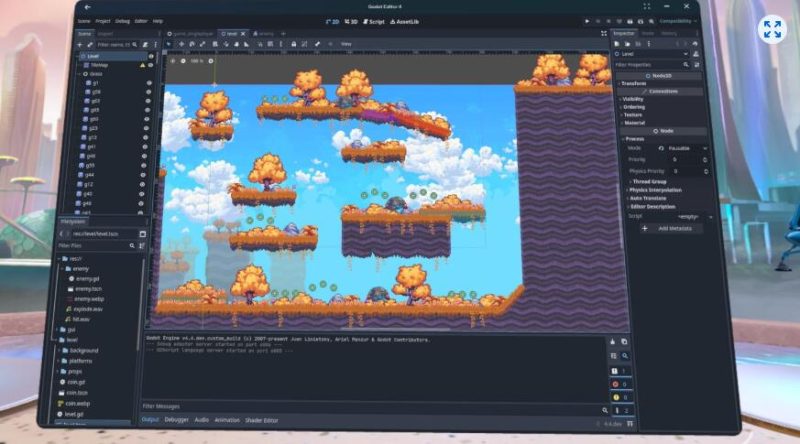Switch to the Shader Editor bottom tab
Screen dimensions: 800x444
point(262,421)
